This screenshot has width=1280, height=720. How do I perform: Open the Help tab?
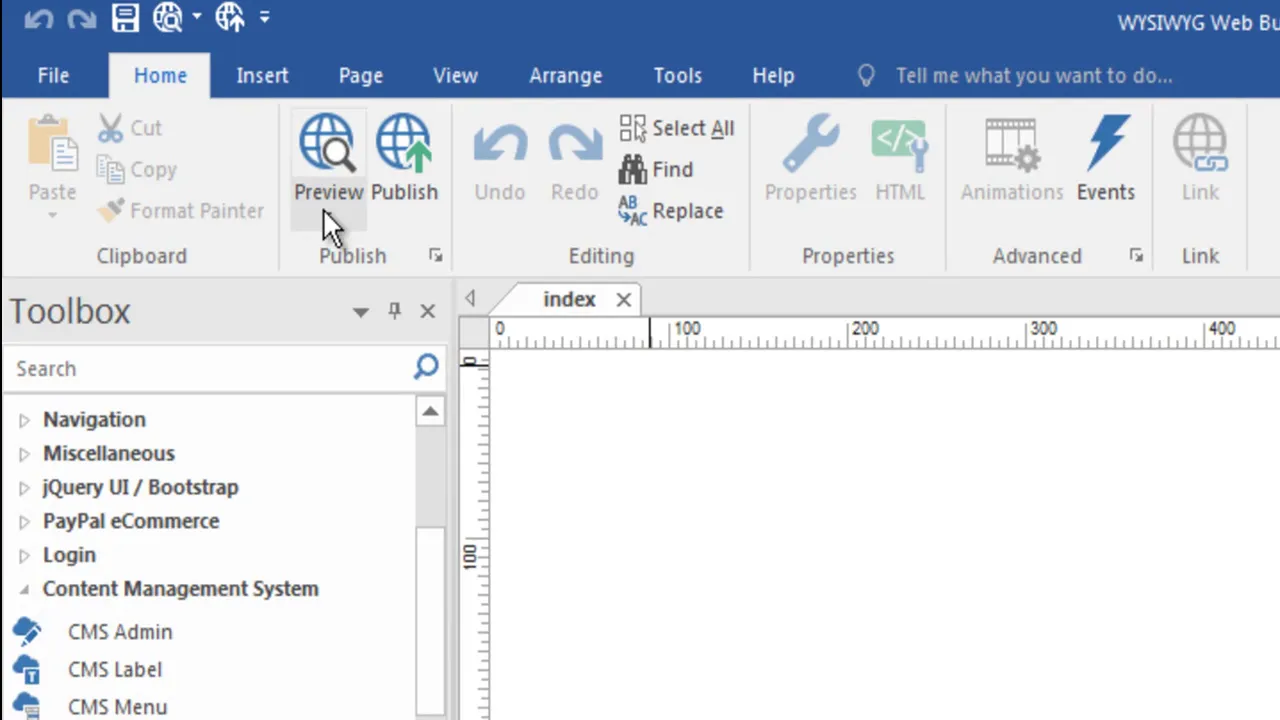point(773,76)
